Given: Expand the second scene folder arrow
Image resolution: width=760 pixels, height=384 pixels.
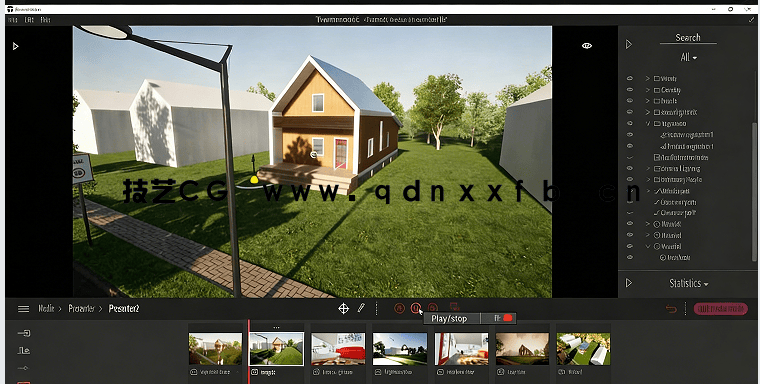Looking at the screenshot, I should (x=648, y=90).
